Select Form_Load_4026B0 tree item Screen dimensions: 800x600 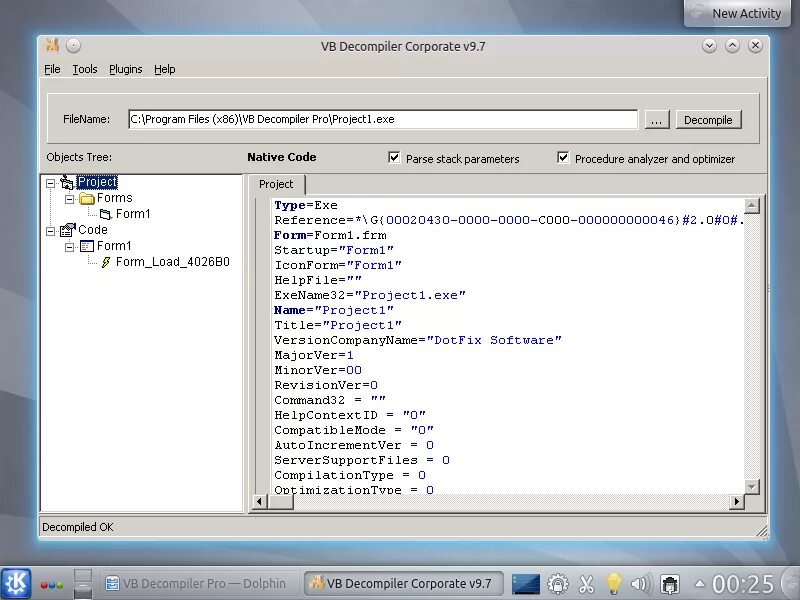click(x=172, y=262)
